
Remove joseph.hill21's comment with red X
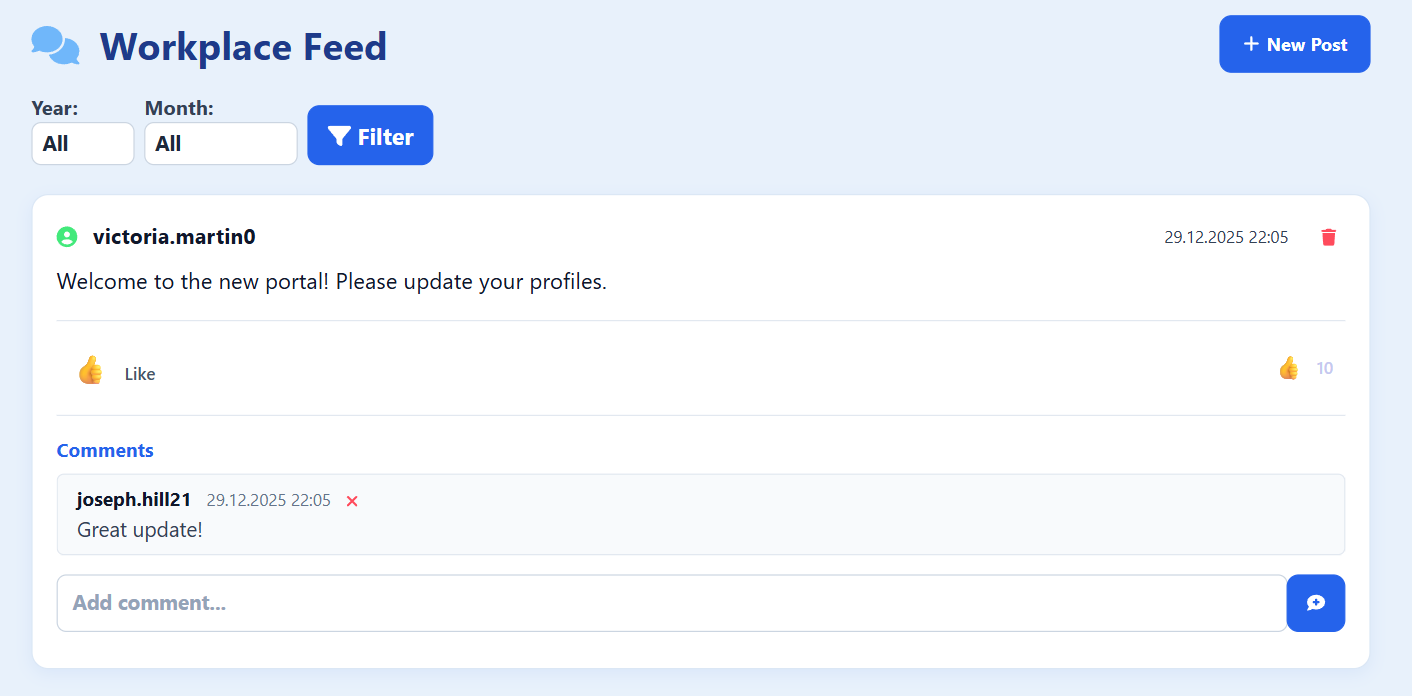pyautogui.click(x=352, y=501)
